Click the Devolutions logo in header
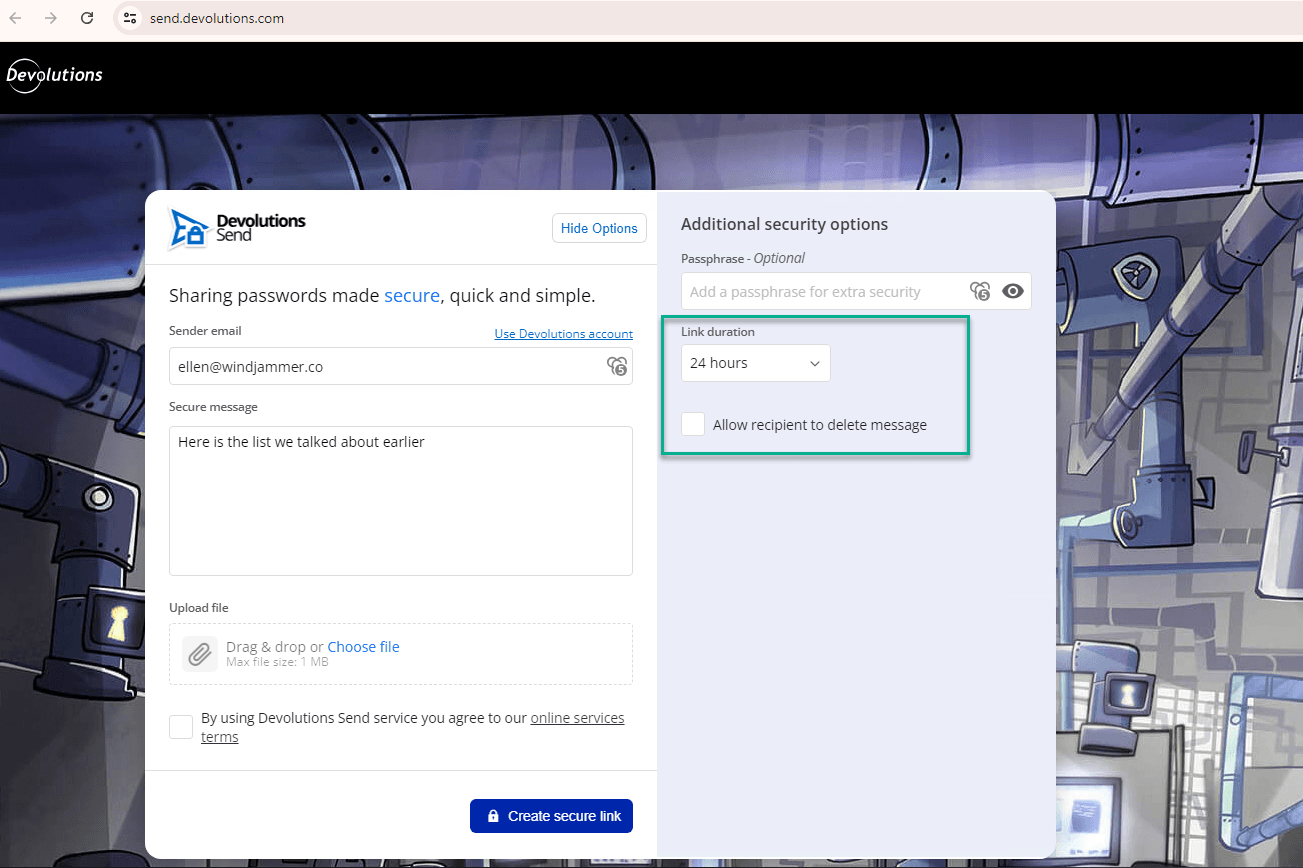 point(54,75)
